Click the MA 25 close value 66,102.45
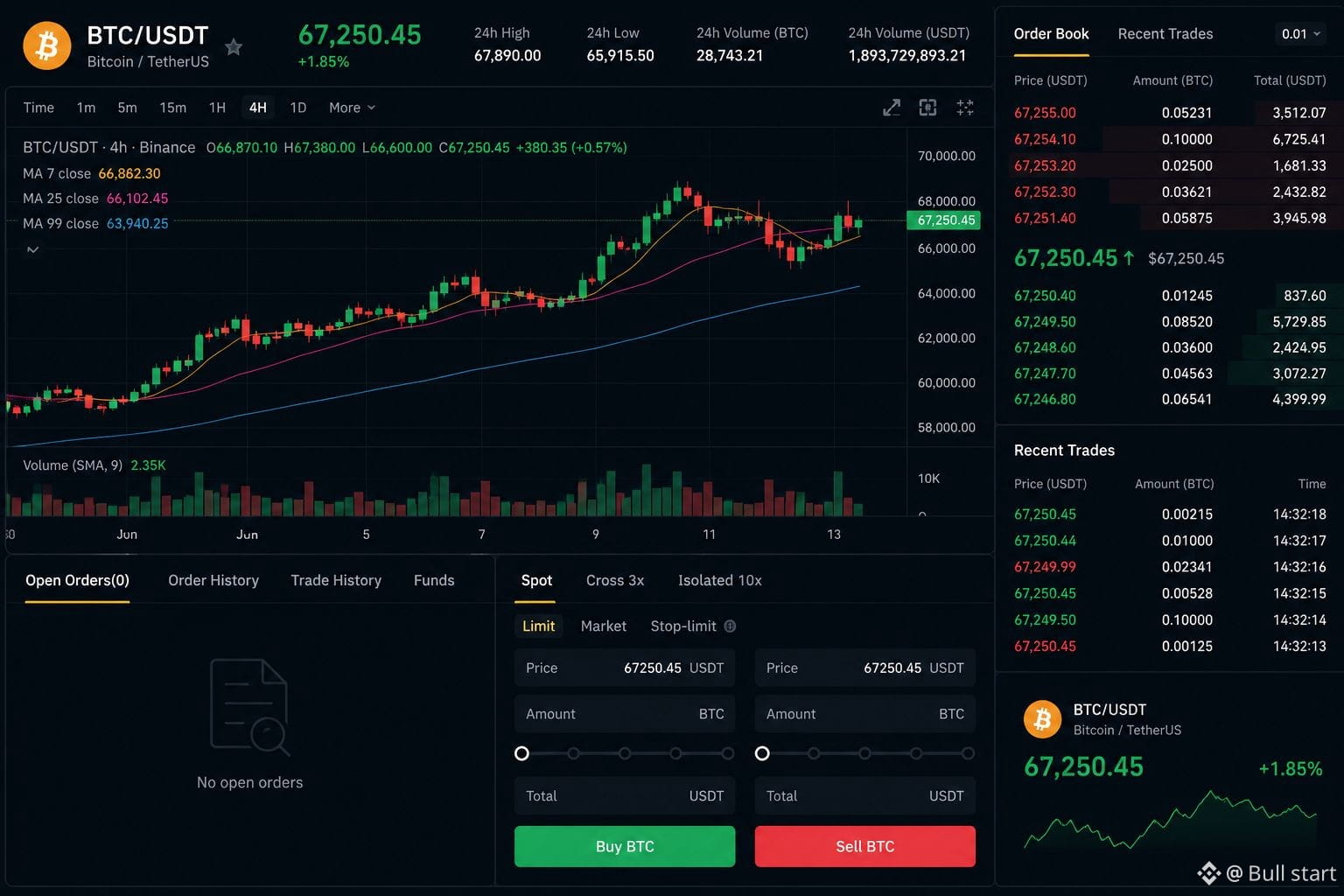Image resolution: width=1344 pixels, height=896 pixels. (x=137, y=199)
